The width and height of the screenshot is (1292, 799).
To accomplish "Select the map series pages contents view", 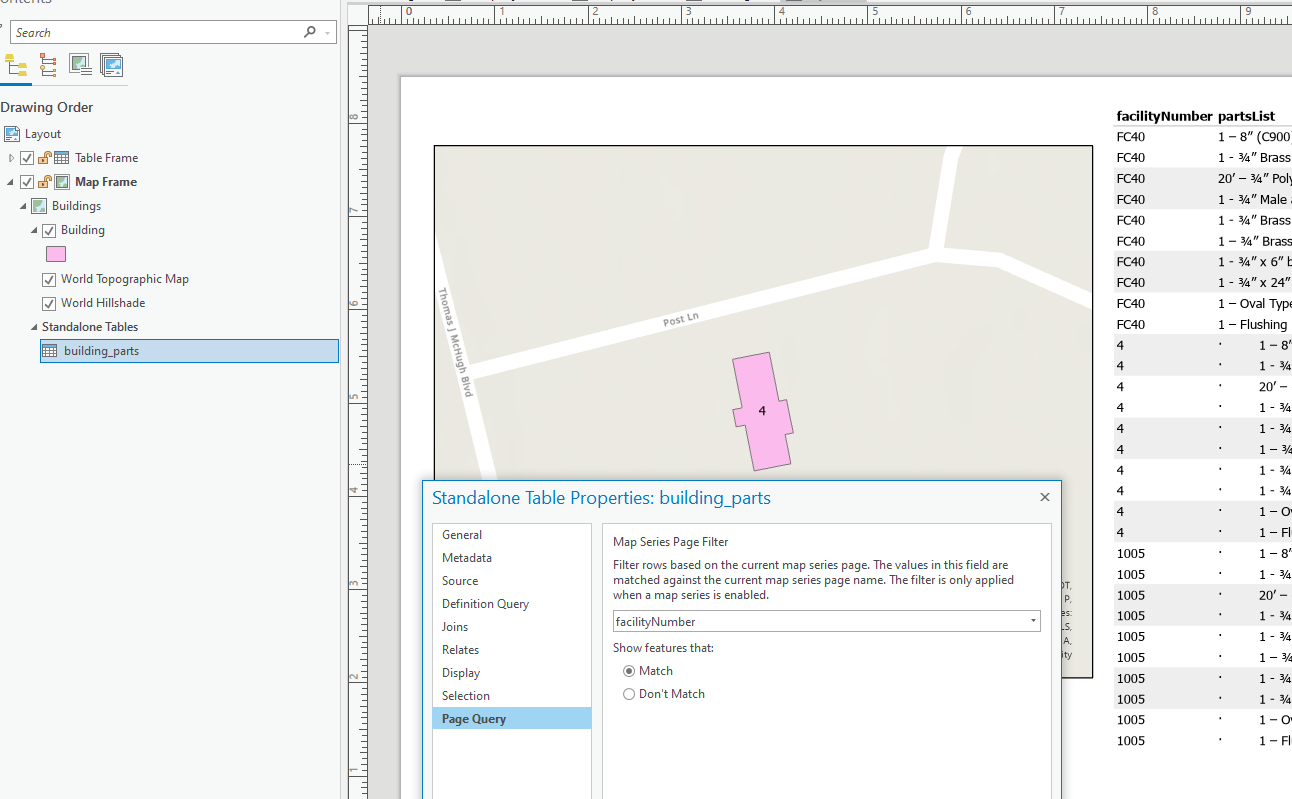I will pos(112,64).
